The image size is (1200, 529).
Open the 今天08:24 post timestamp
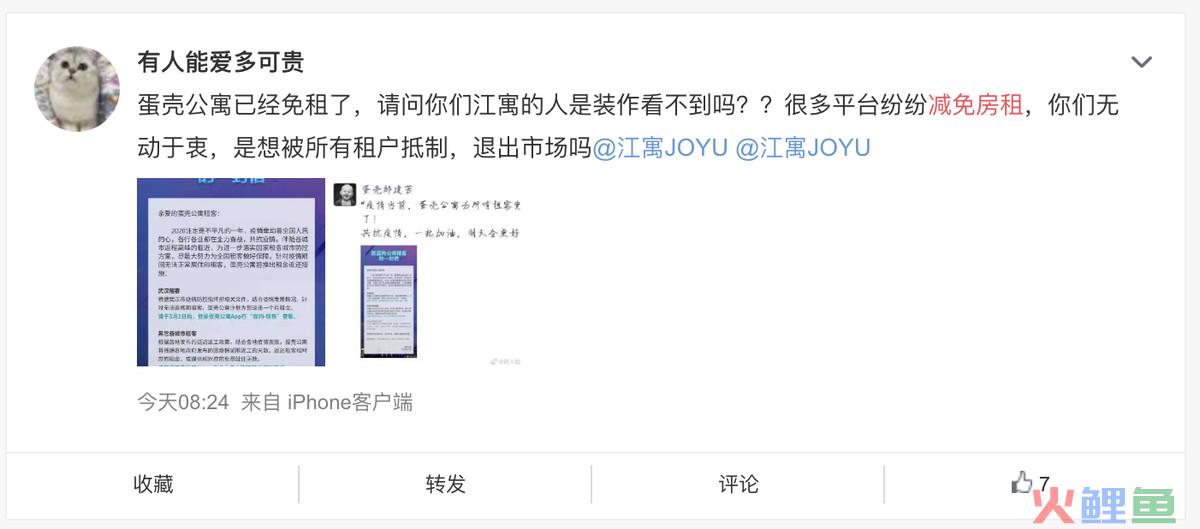[x=183, y=402]
